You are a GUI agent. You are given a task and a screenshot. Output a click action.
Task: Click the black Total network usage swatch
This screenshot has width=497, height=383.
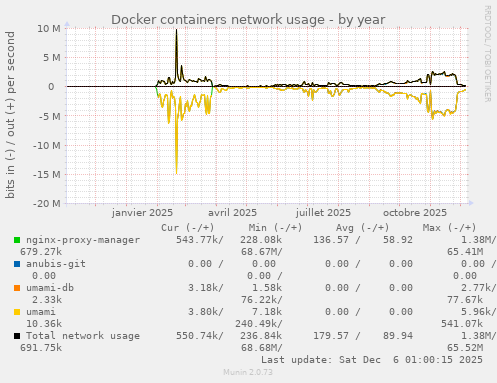click(17, 336)
